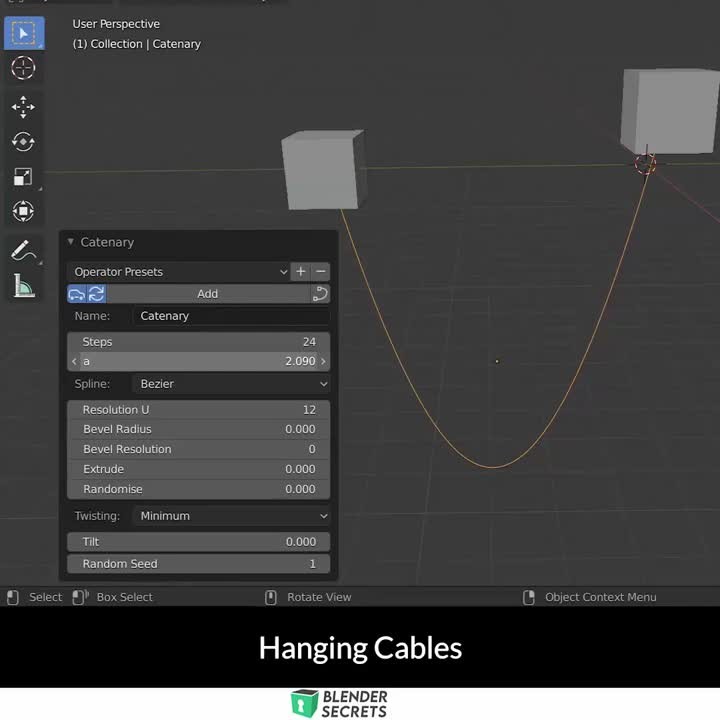Viewport: 720px width, 720px height.
Task: Toggle the first blue option beside Add
Action: 77,294
